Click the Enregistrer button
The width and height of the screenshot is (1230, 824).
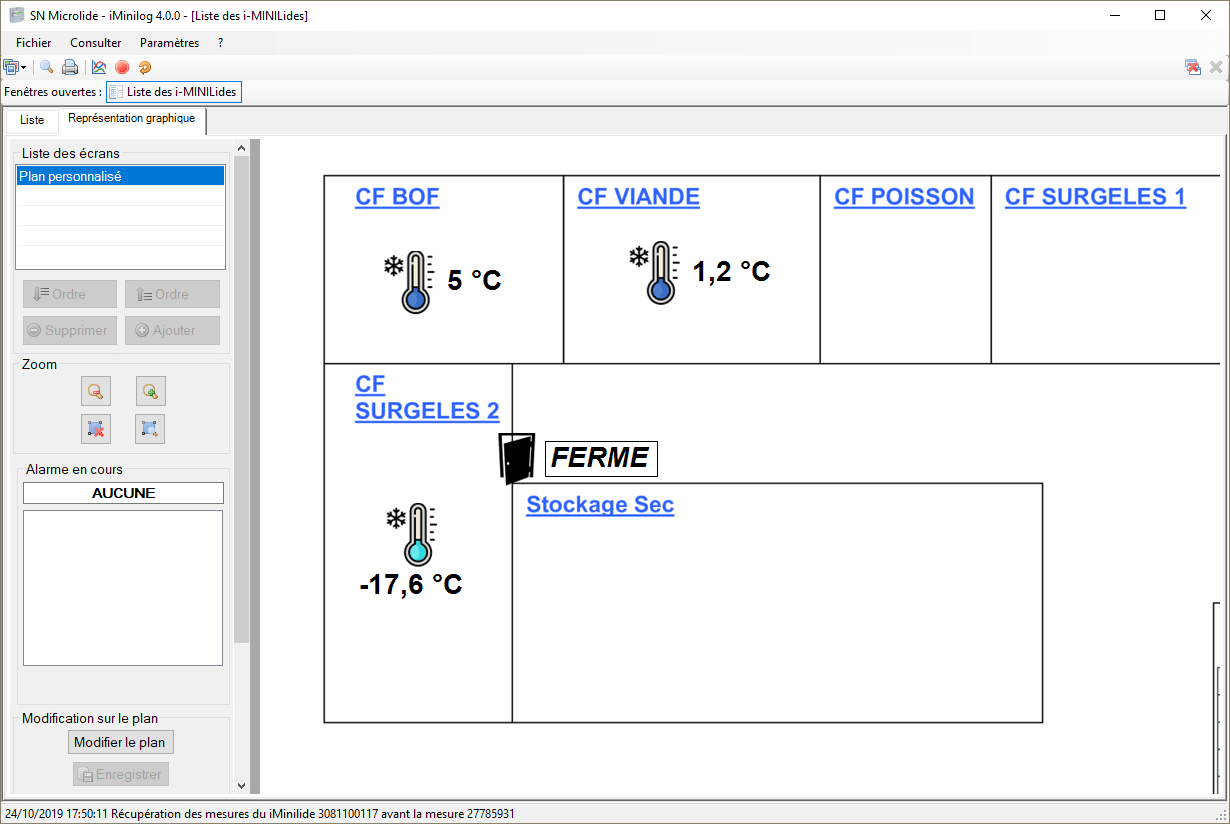120,774
